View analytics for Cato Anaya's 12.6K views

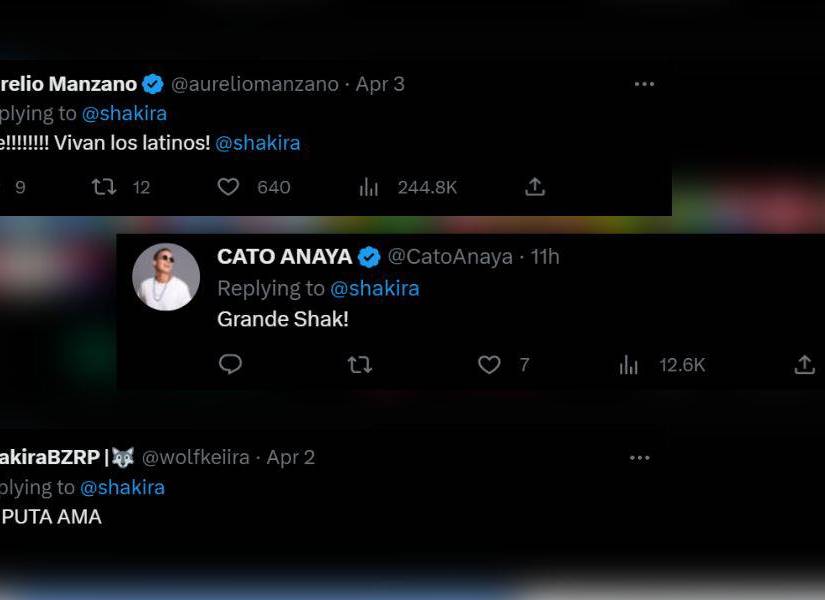629,365
